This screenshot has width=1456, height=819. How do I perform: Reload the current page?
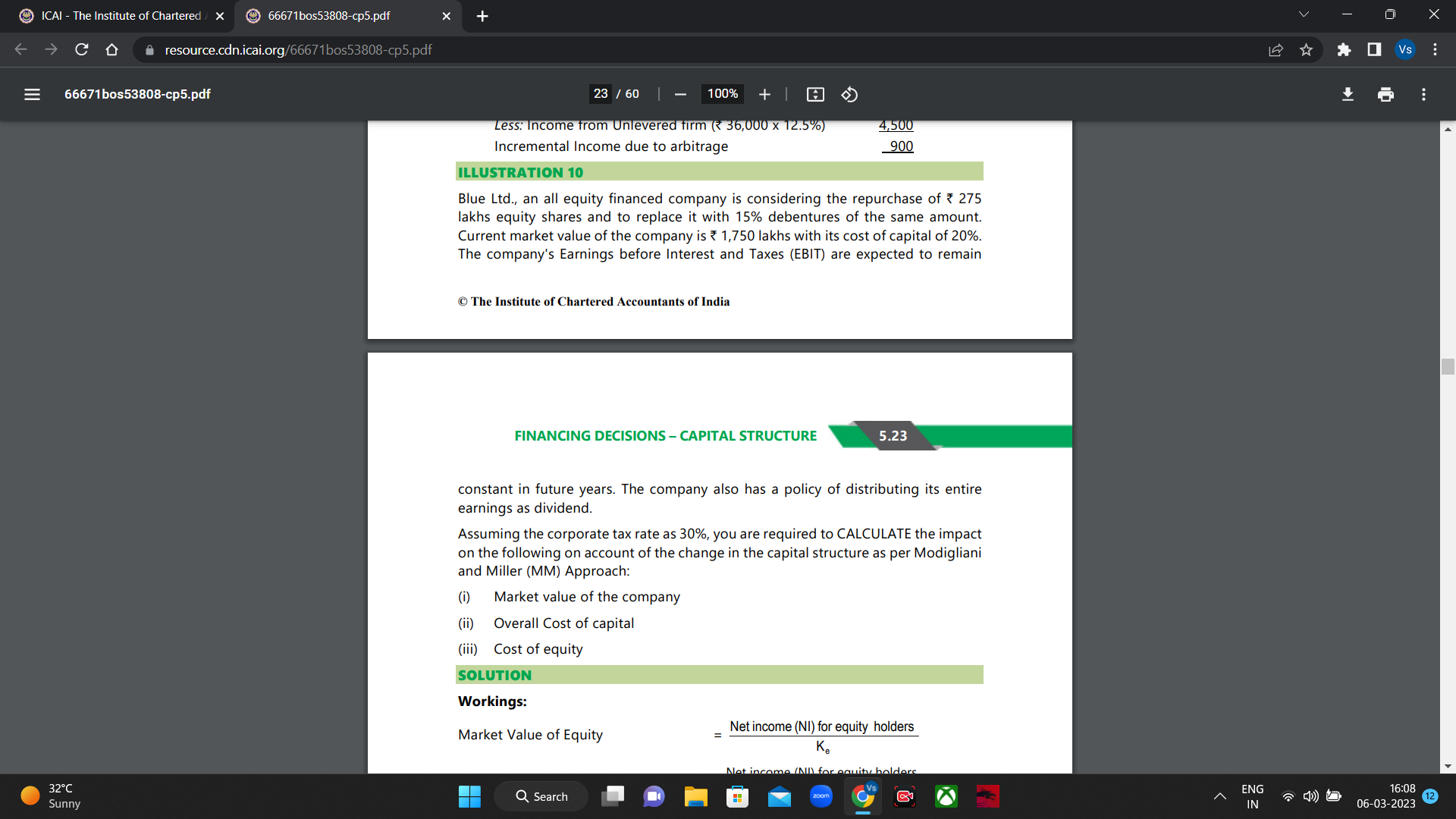pos(82,50)
